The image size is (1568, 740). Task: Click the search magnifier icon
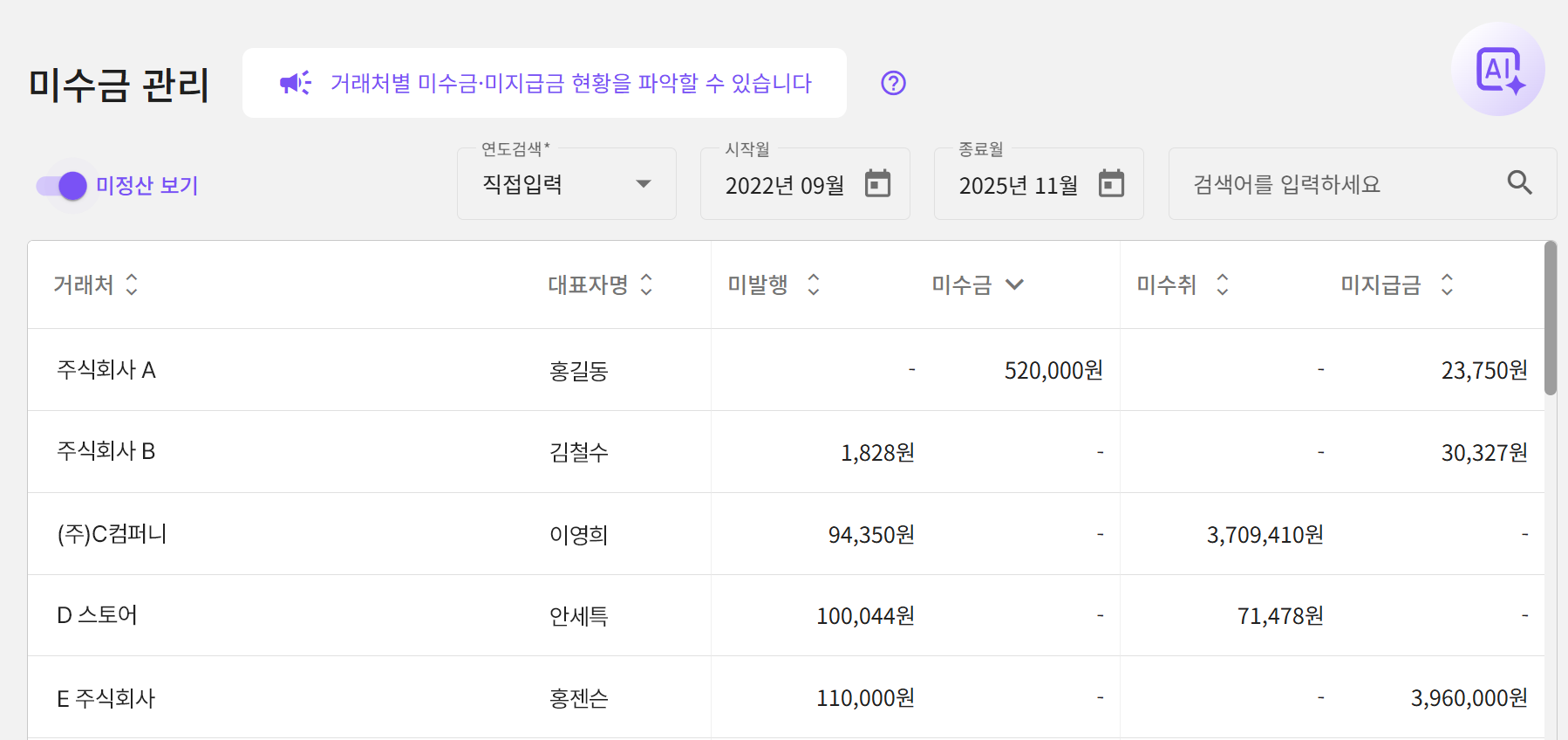[1519, 182]
